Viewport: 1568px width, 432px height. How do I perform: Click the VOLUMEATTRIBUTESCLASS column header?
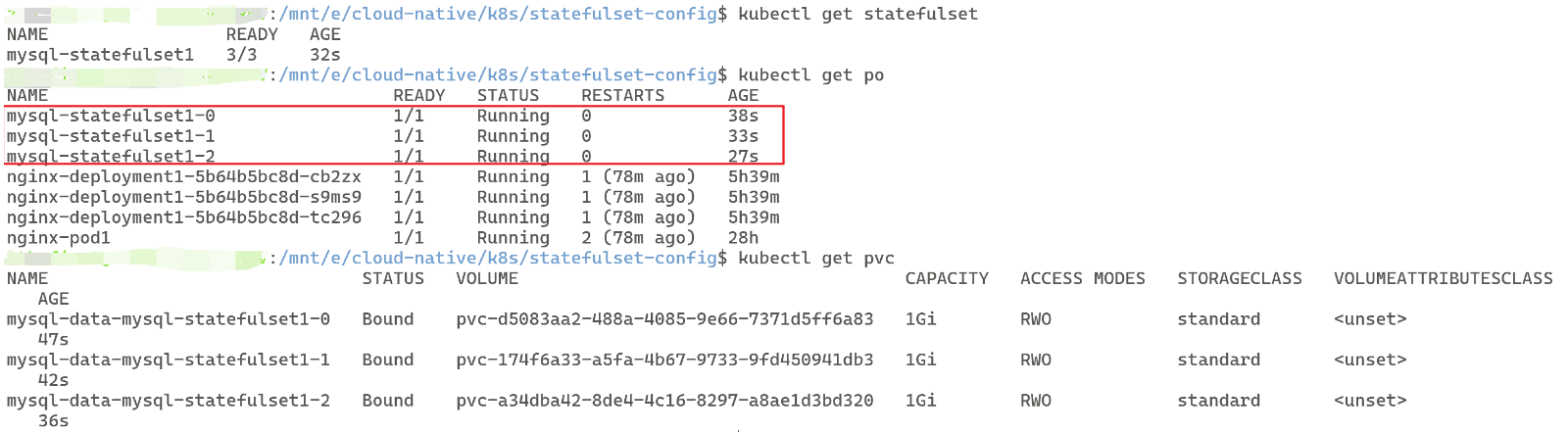click(1444, 279)
